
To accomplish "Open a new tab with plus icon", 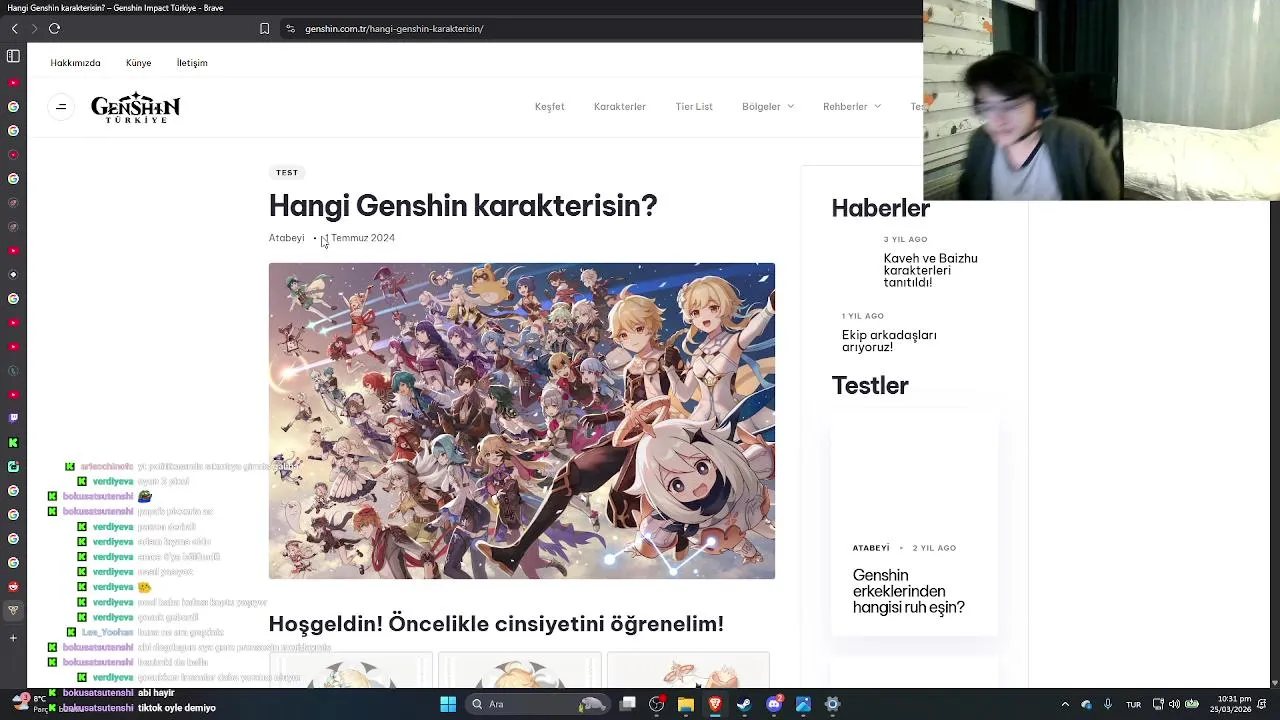I will tap(13, 638).
